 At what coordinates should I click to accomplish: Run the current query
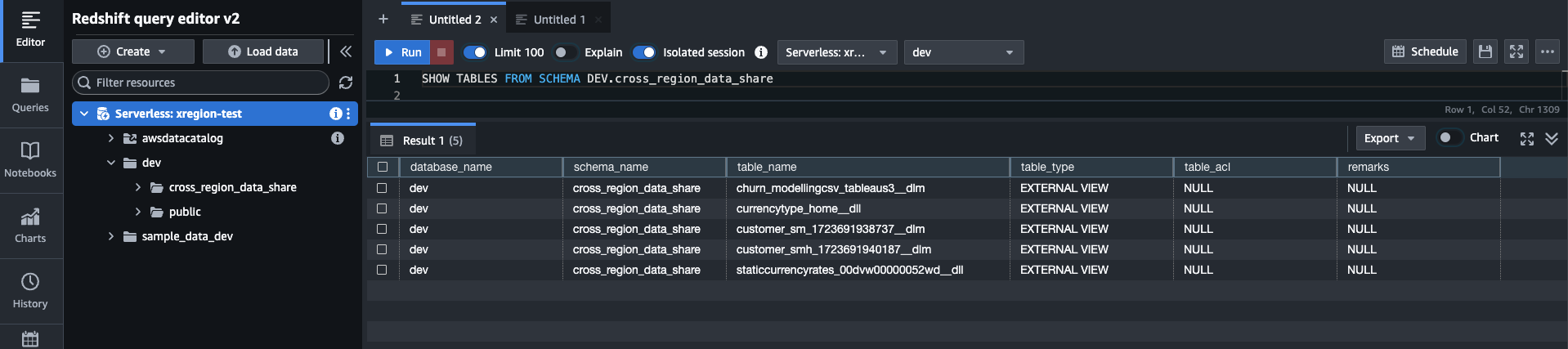point(402,52)
